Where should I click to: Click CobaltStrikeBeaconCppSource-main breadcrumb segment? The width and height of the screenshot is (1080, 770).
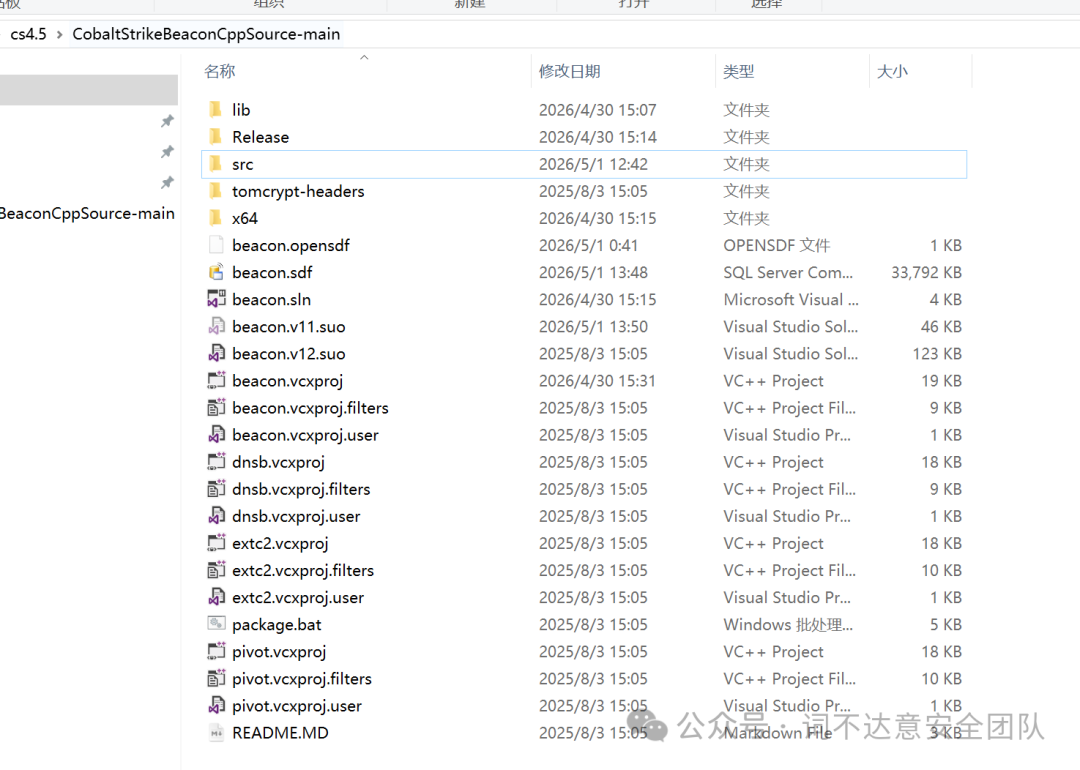point(206,34)
